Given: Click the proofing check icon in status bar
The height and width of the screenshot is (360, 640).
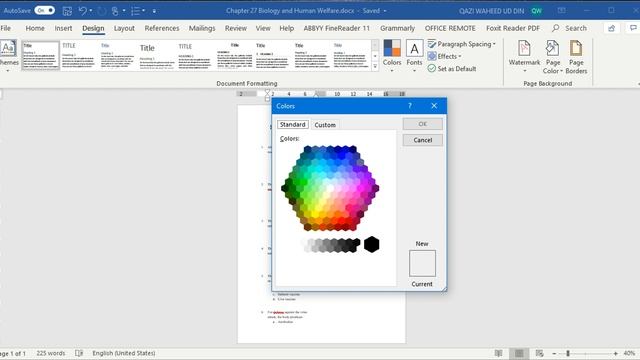Looking at the screenshot, I should (x=79, y=353).
